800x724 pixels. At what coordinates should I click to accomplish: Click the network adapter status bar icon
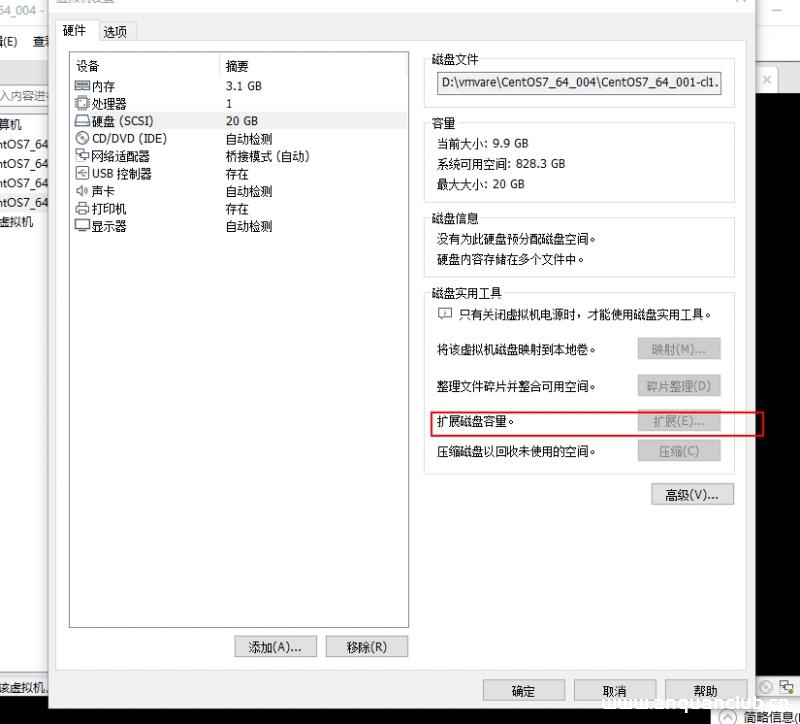coord(786,687)
